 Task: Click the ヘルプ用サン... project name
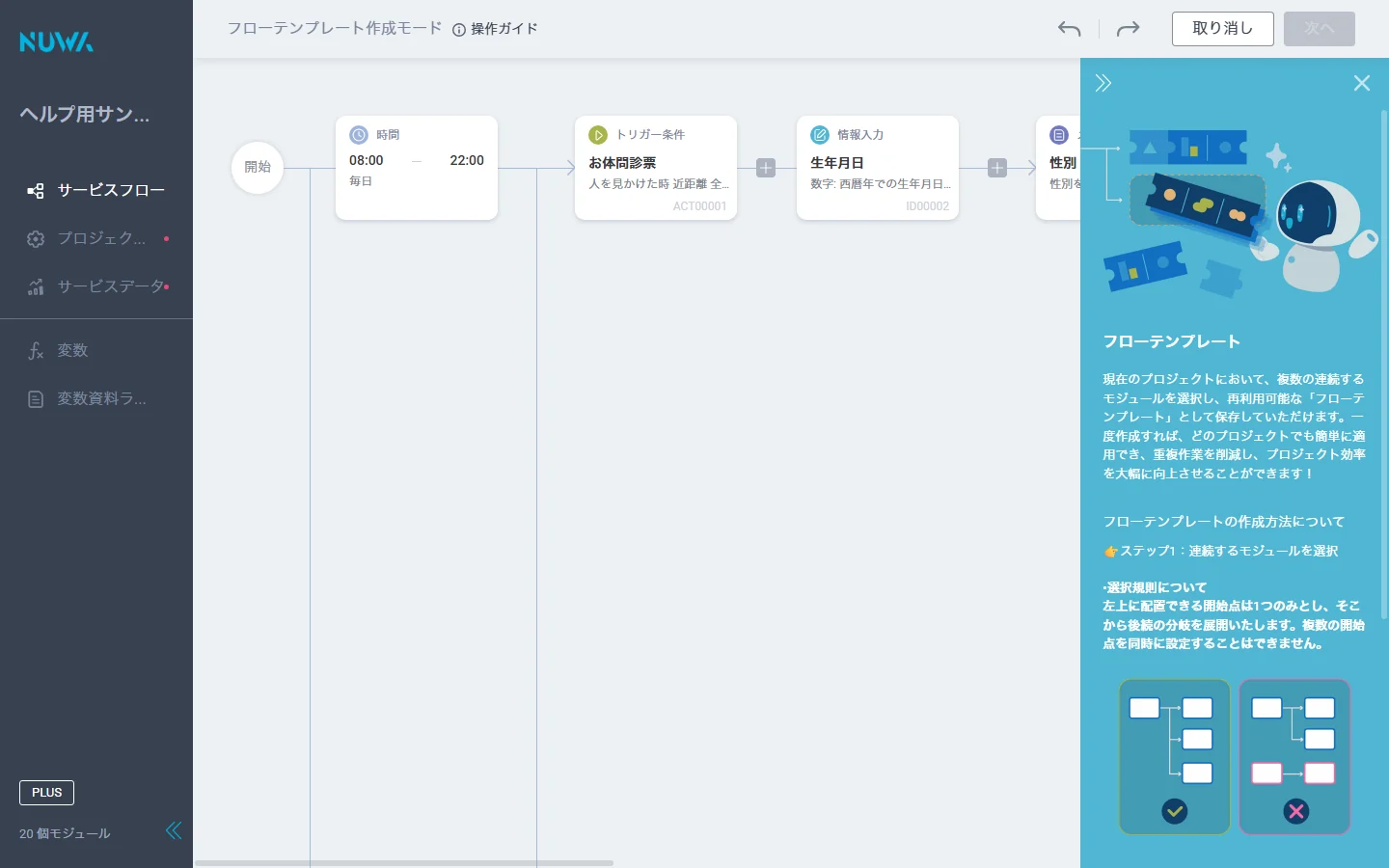click(x=85, y=115)
